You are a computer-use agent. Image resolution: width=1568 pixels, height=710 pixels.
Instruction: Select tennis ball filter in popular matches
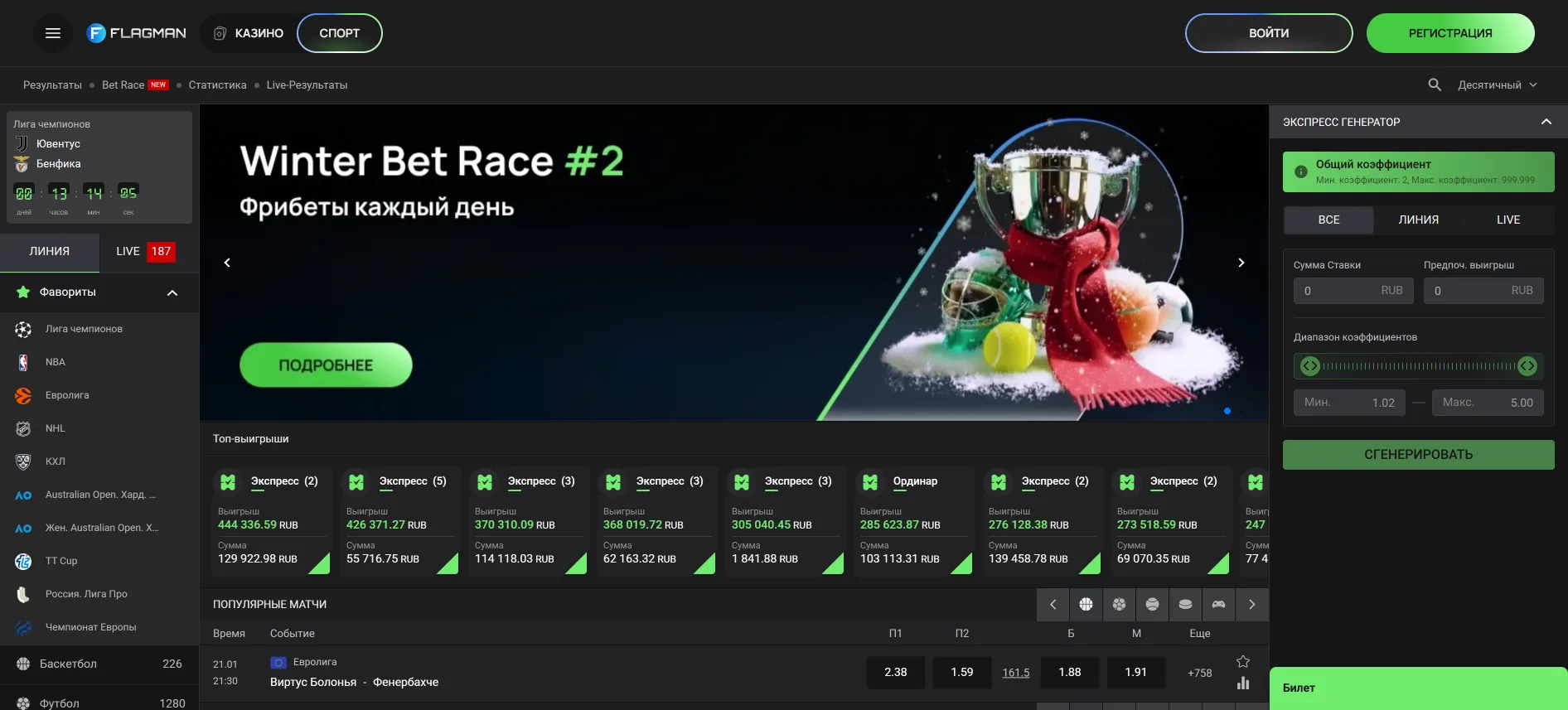tap(1152, 605)
